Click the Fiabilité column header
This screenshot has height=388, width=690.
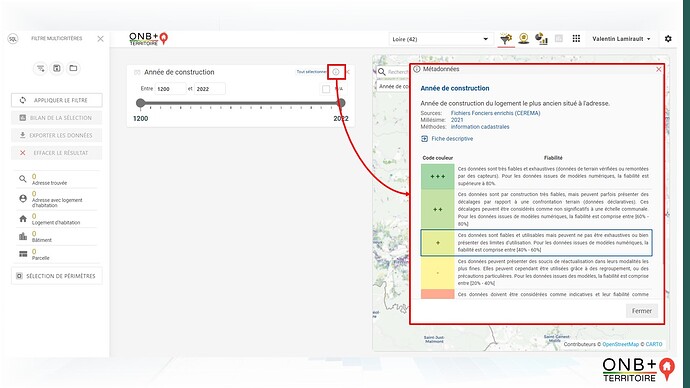[x=553, y=158]
